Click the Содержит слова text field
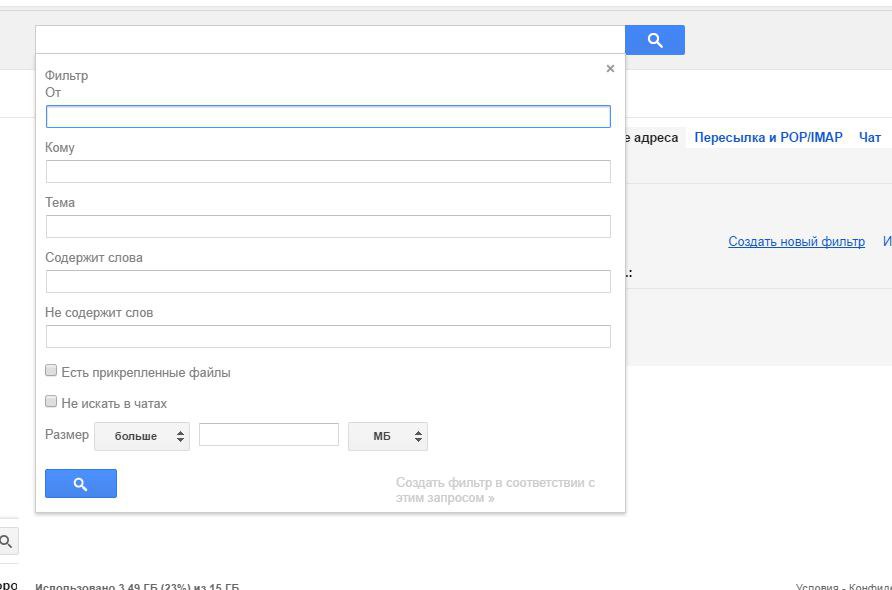Image resolution: width=892 pixels, height=590 pixels. [x=328, y=282]
